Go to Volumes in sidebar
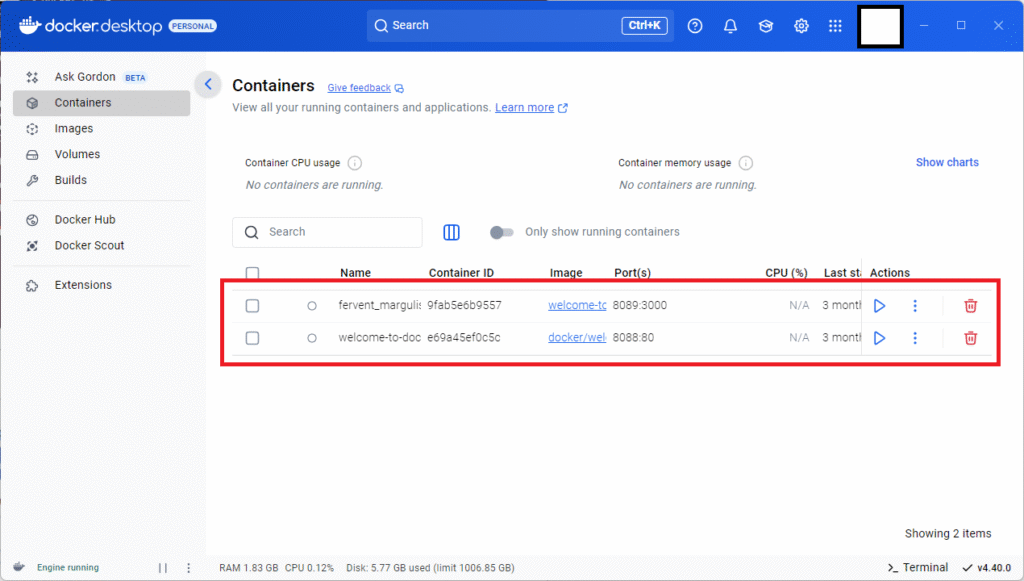This screenshot has width=1024, height=581. 101,154
